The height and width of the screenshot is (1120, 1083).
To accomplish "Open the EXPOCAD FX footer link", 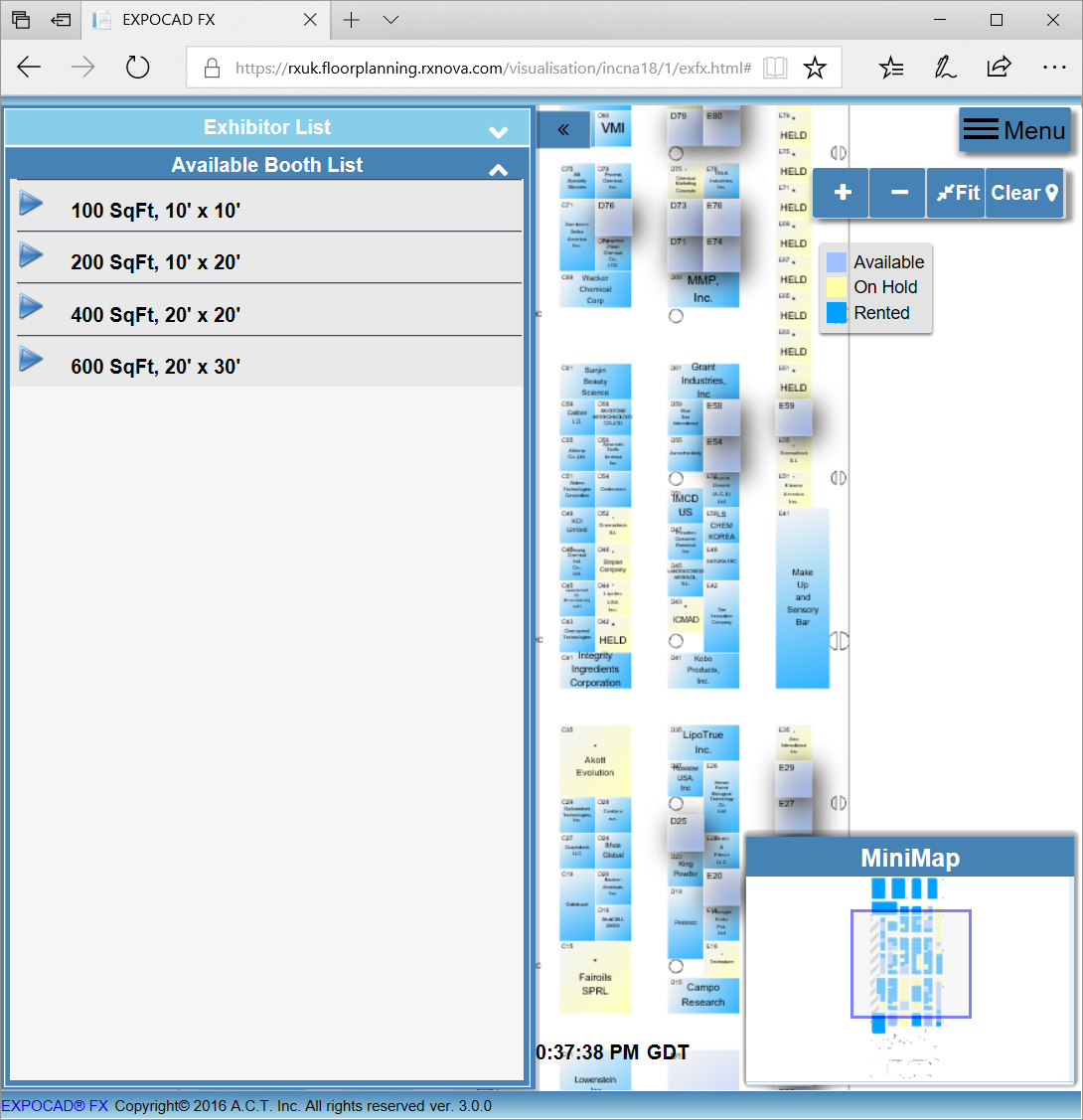I will coord(55,1106).
